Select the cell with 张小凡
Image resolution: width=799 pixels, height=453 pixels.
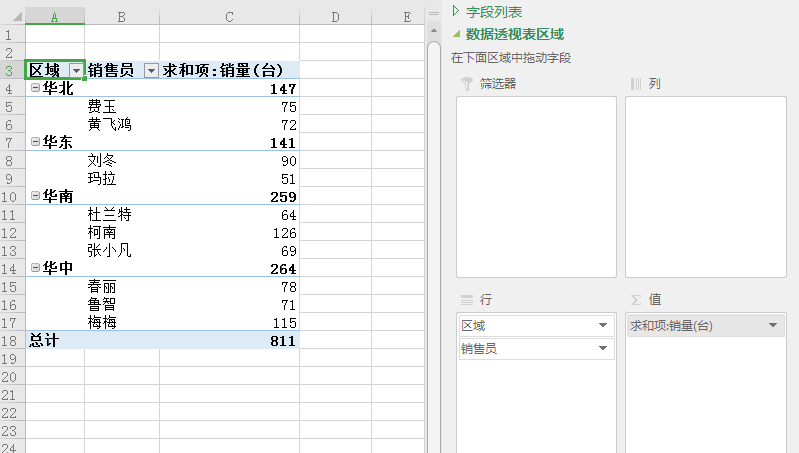click(x=122, y=250)
